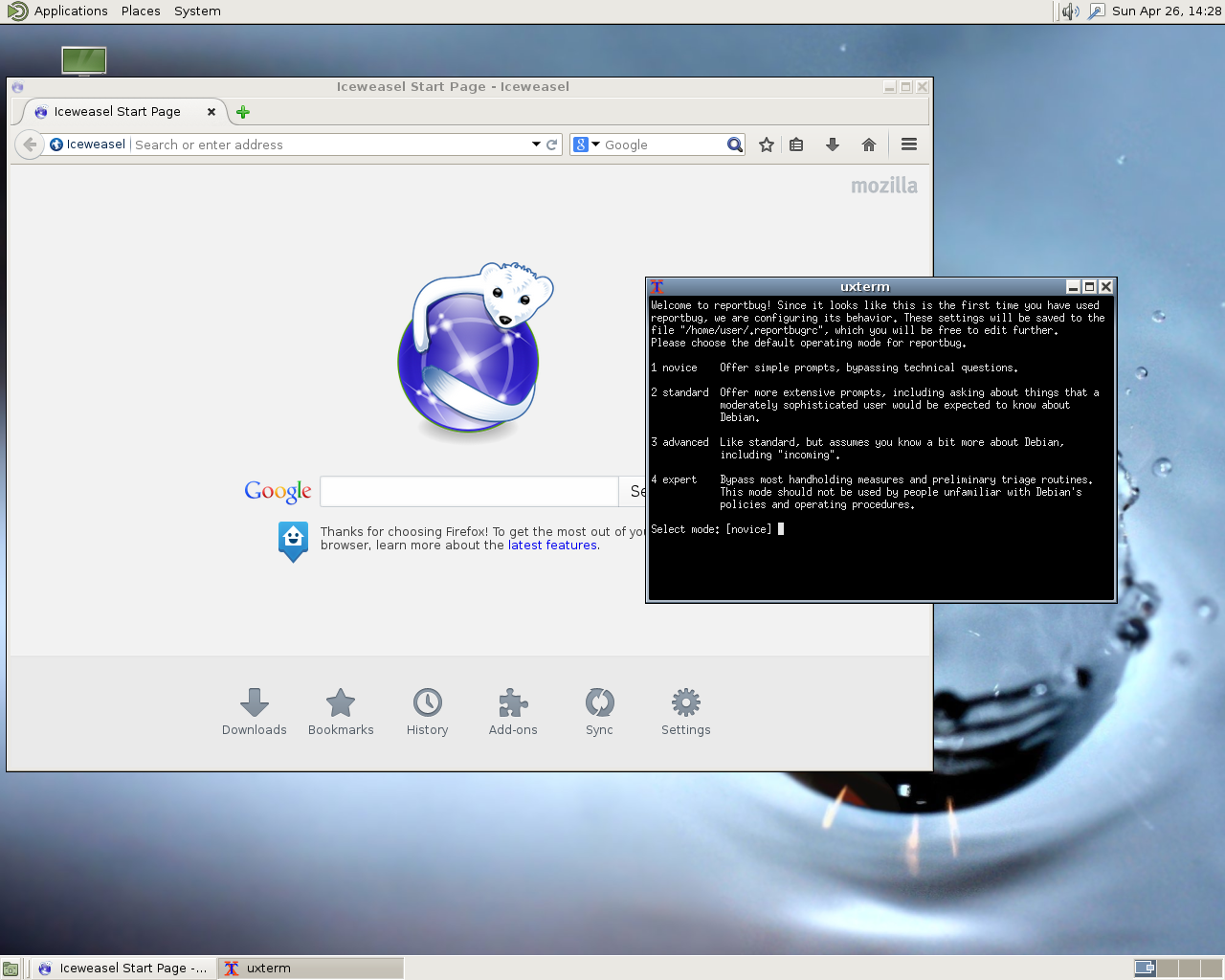Focus the Google search box on start page
The height and width of the screenshot is (980, 1225).
click(469, 491)
